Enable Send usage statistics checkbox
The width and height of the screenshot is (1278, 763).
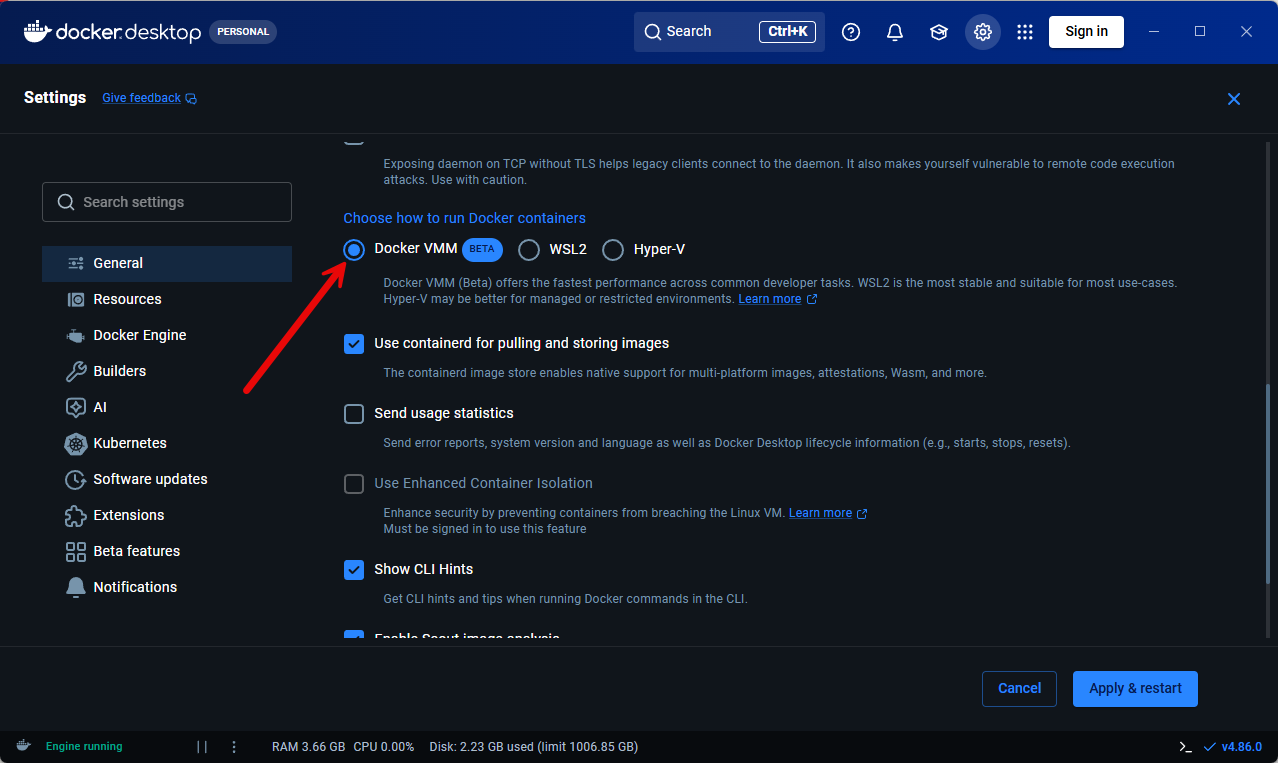click(354, 414)
